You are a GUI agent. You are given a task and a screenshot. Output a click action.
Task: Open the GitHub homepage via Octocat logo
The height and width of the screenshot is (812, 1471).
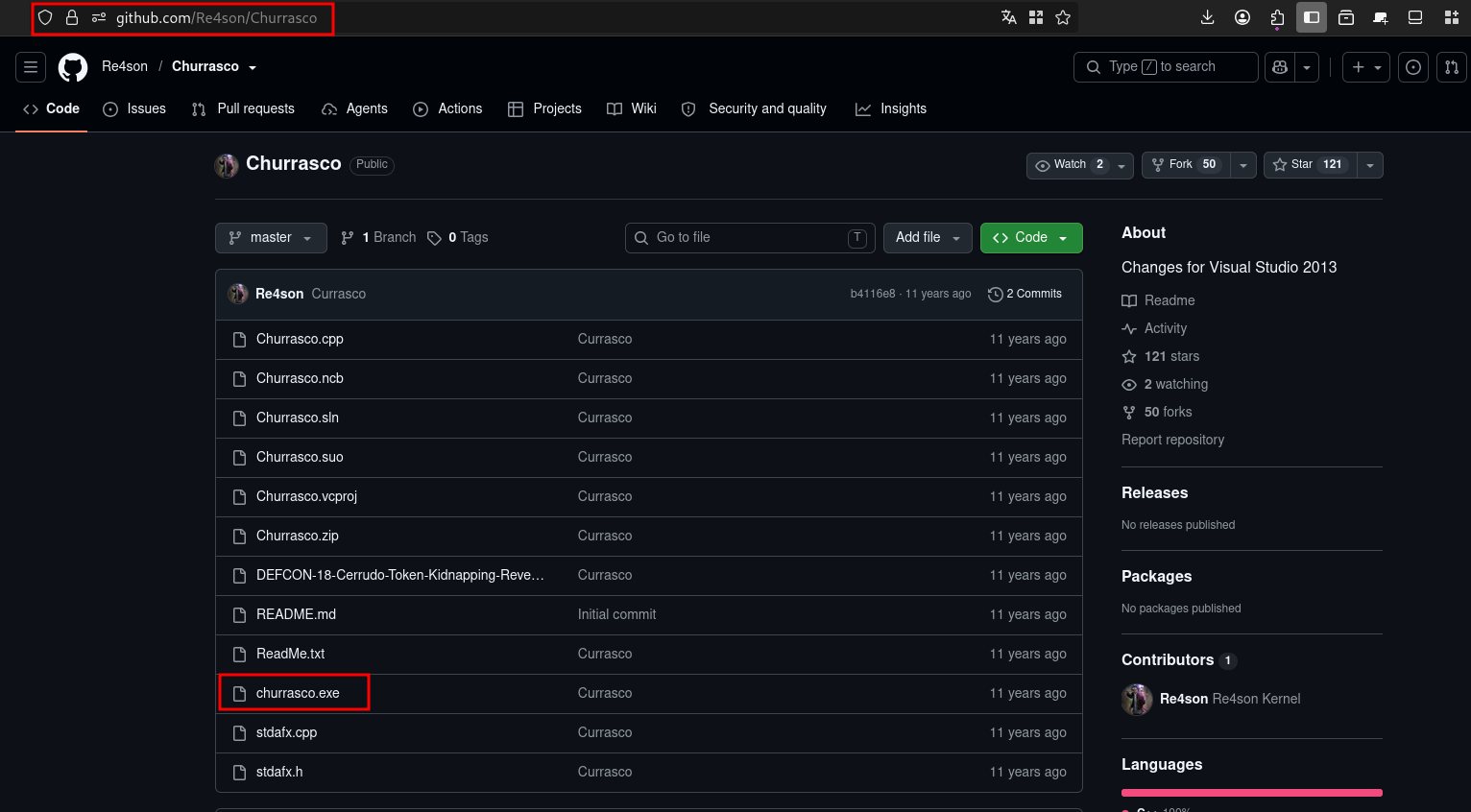(73, 67)
